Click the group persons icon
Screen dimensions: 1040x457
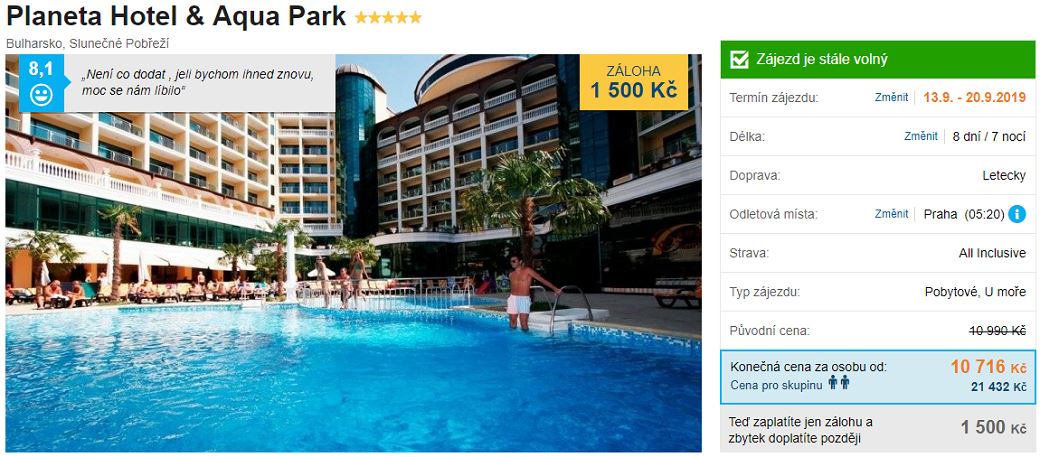pos(838,383)
